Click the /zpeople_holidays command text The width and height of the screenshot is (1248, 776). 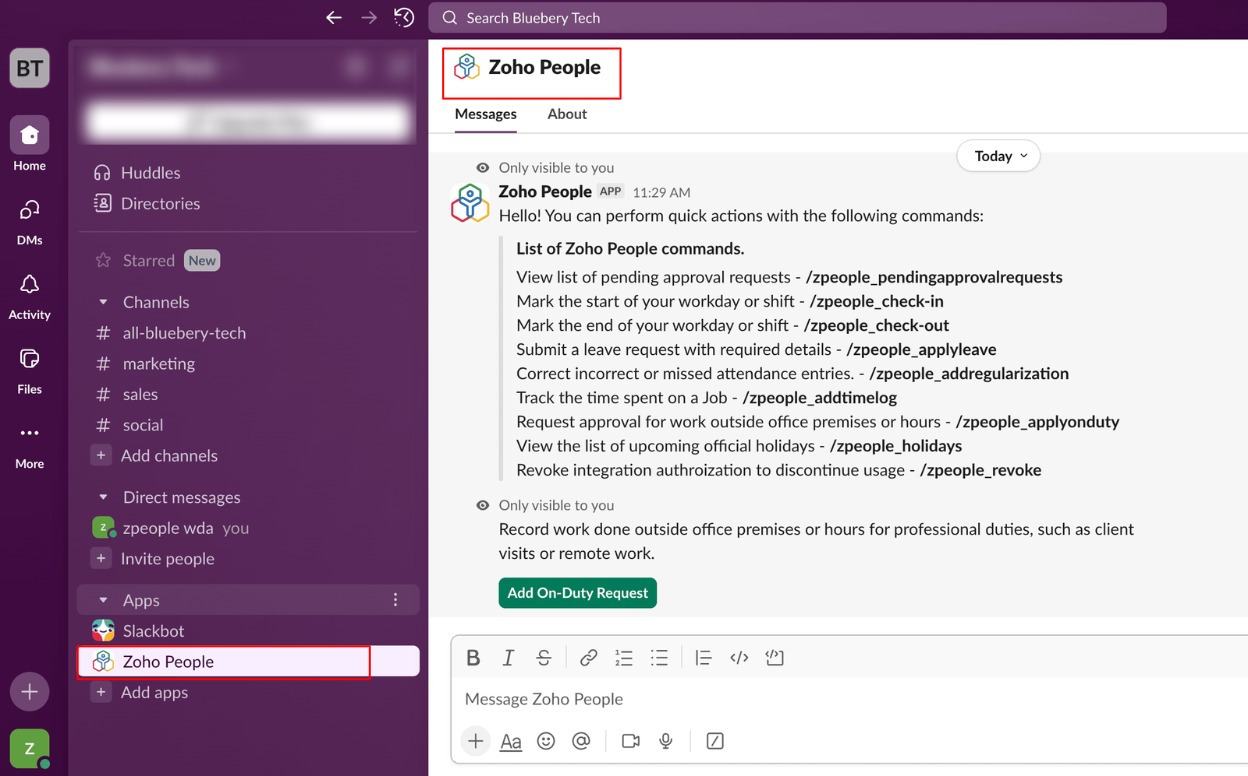896,446
